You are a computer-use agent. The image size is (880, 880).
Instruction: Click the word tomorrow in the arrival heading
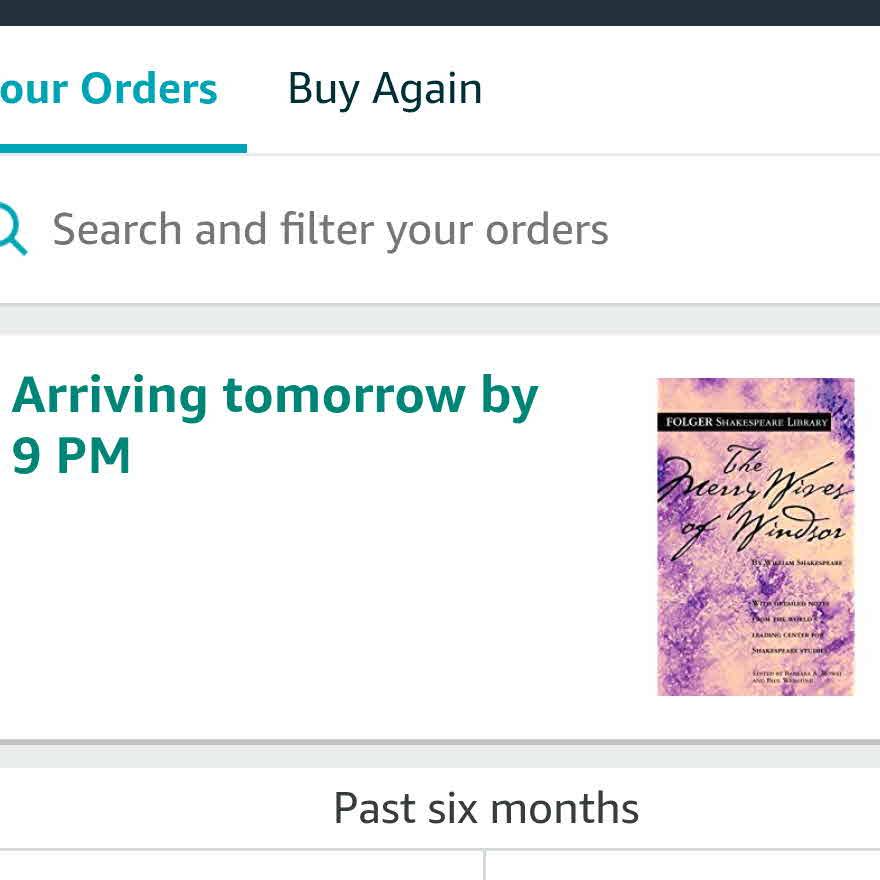343,396
